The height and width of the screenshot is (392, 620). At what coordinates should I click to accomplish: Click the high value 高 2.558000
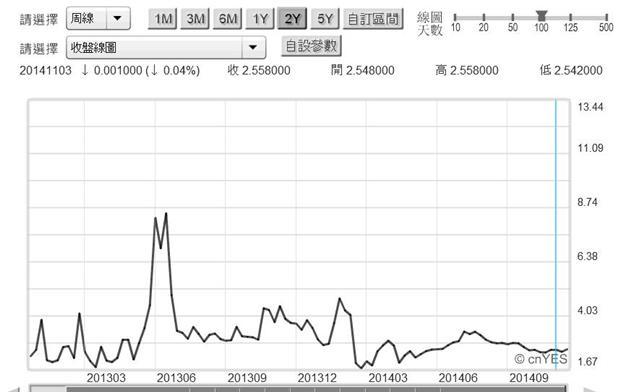pyautogui.click(x=467, y=70)
